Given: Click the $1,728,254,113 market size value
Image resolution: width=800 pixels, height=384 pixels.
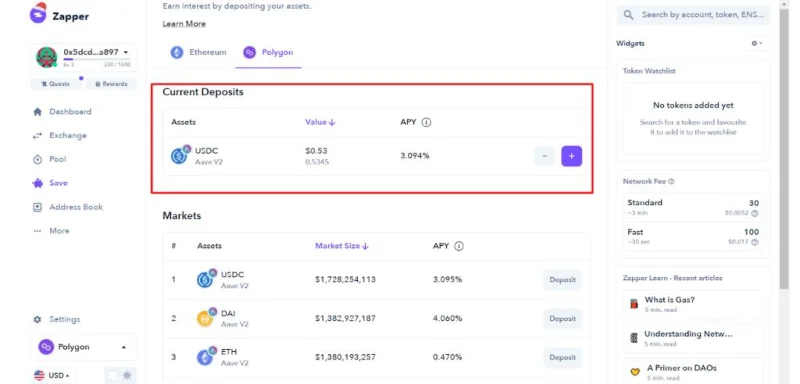Looking at the screenshot, I should 345,279.
